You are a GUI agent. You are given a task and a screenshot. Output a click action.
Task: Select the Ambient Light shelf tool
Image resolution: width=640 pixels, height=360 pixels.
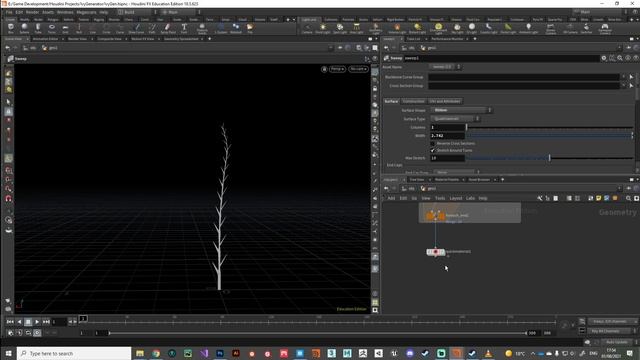528,28
